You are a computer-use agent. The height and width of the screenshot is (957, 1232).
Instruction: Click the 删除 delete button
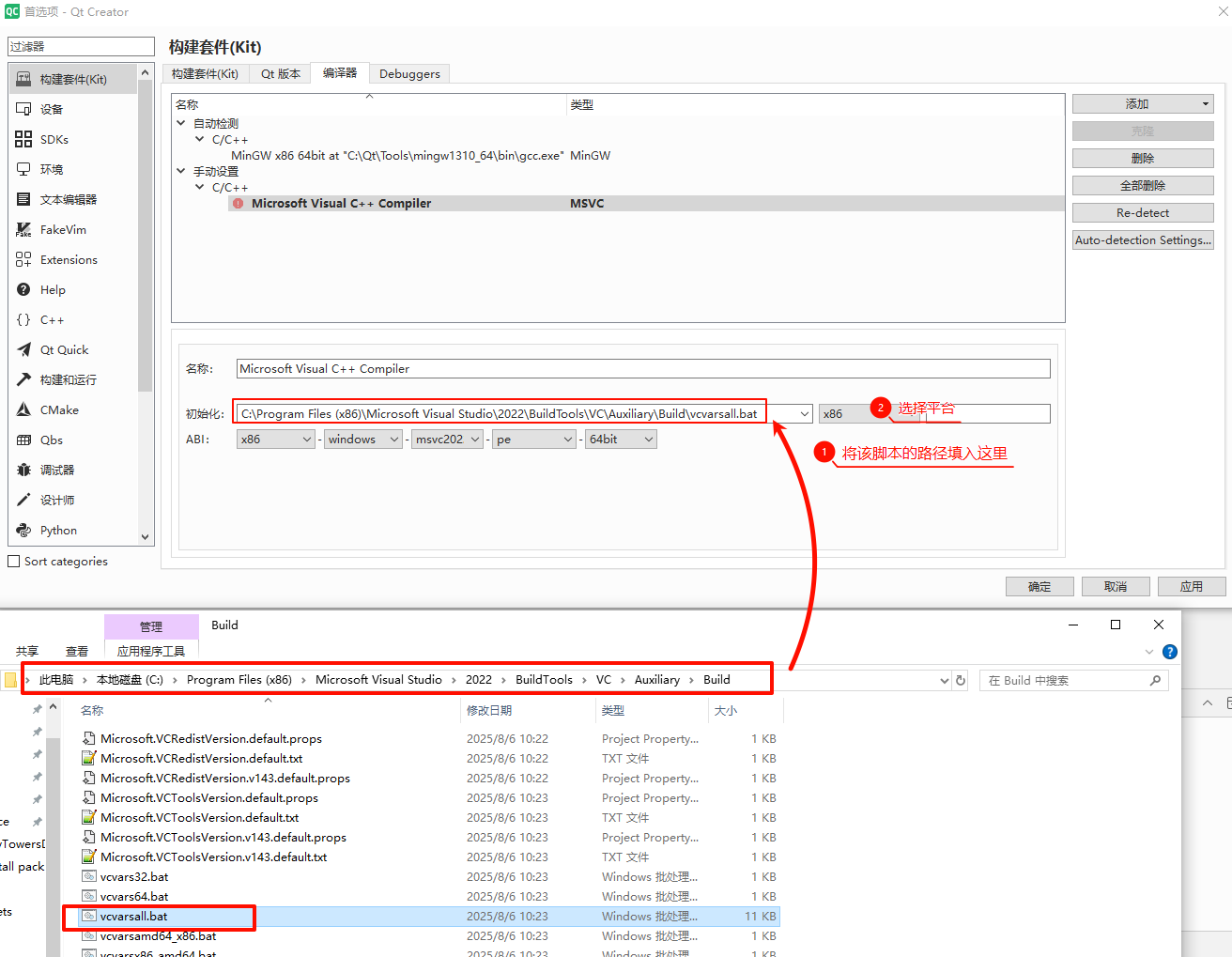[x=1143, y=159]
